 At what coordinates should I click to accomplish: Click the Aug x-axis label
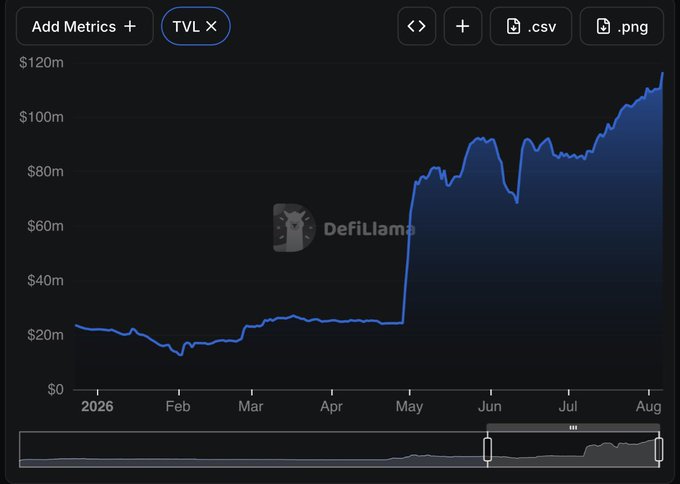(648, 406)
